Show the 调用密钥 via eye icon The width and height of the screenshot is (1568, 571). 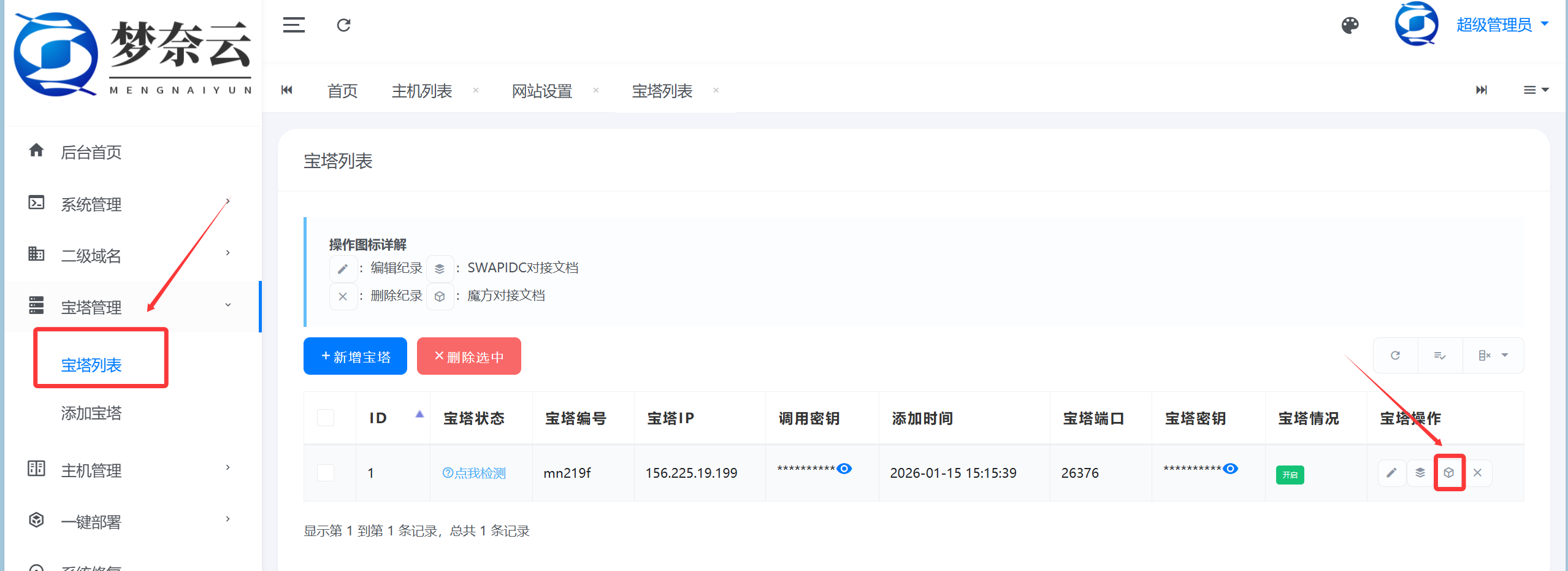(844, 469)
